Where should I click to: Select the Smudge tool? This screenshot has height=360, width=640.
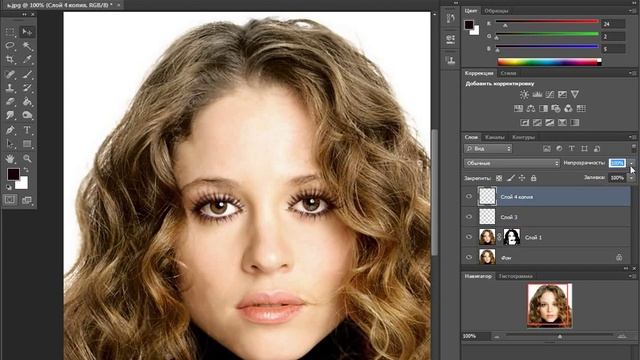tap(10, 116)
